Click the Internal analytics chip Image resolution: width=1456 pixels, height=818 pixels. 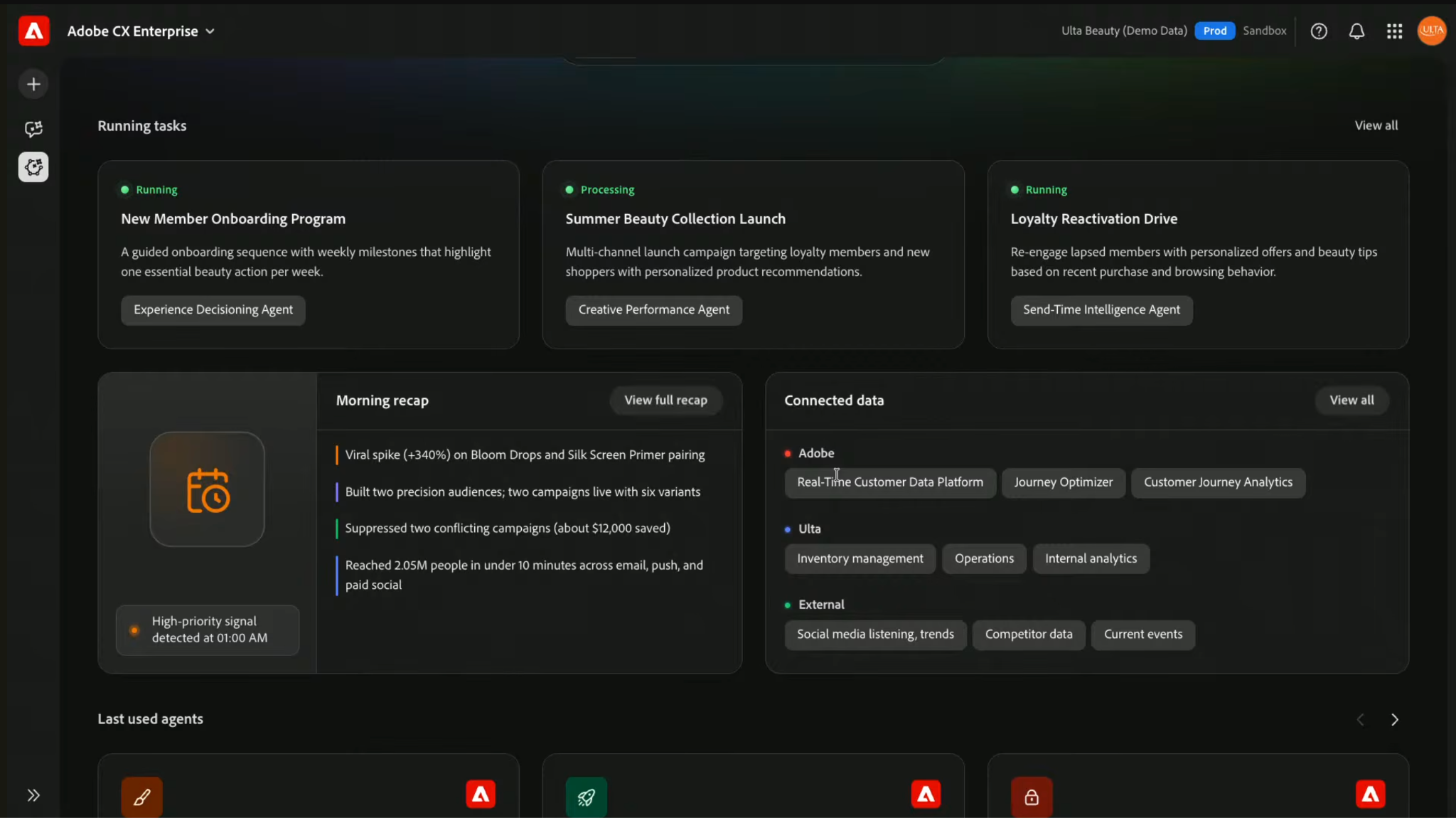pyautogui.click(x=1091, y=559)
